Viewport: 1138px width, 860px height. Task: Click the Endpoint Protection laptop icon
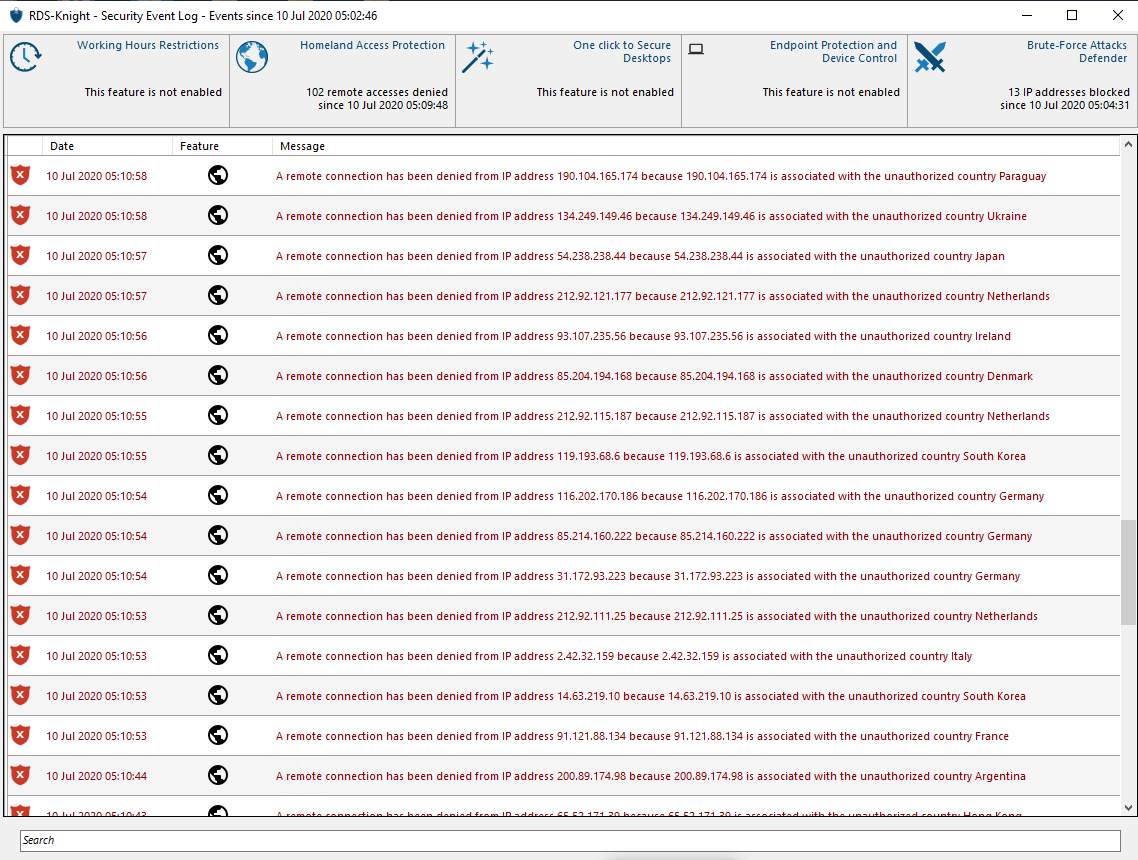point(696,49)
